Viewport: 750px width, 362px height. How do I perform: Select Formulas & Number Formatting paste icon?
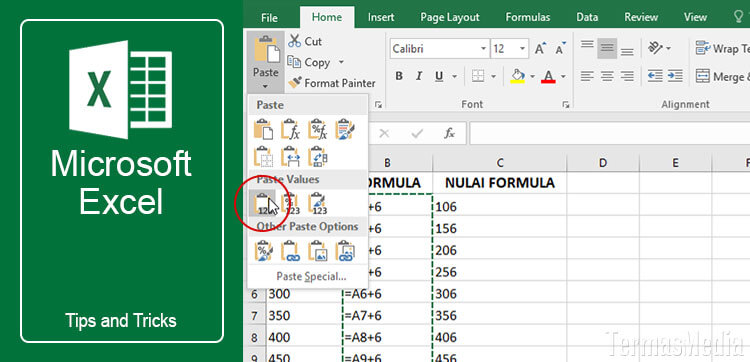coord(318,129)
